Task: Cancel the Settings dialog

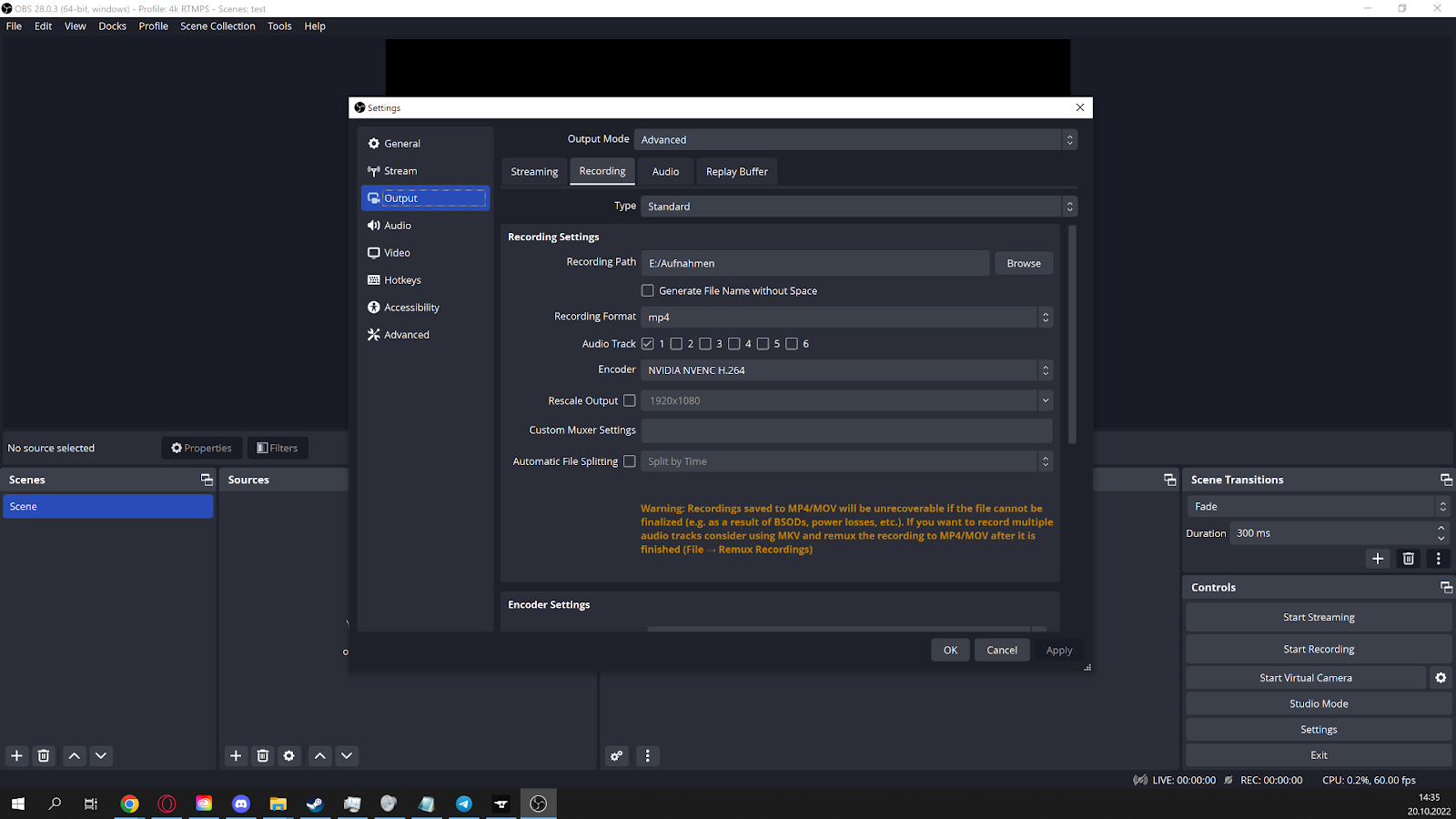Action: [1002, 650]
